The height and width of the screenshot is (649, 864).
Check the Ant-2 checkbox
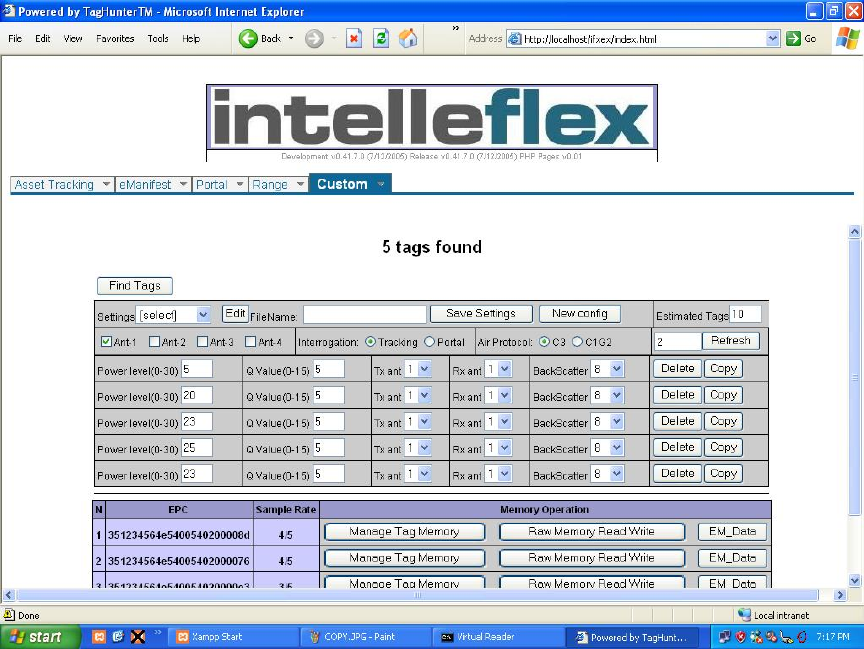click(154, 342)
